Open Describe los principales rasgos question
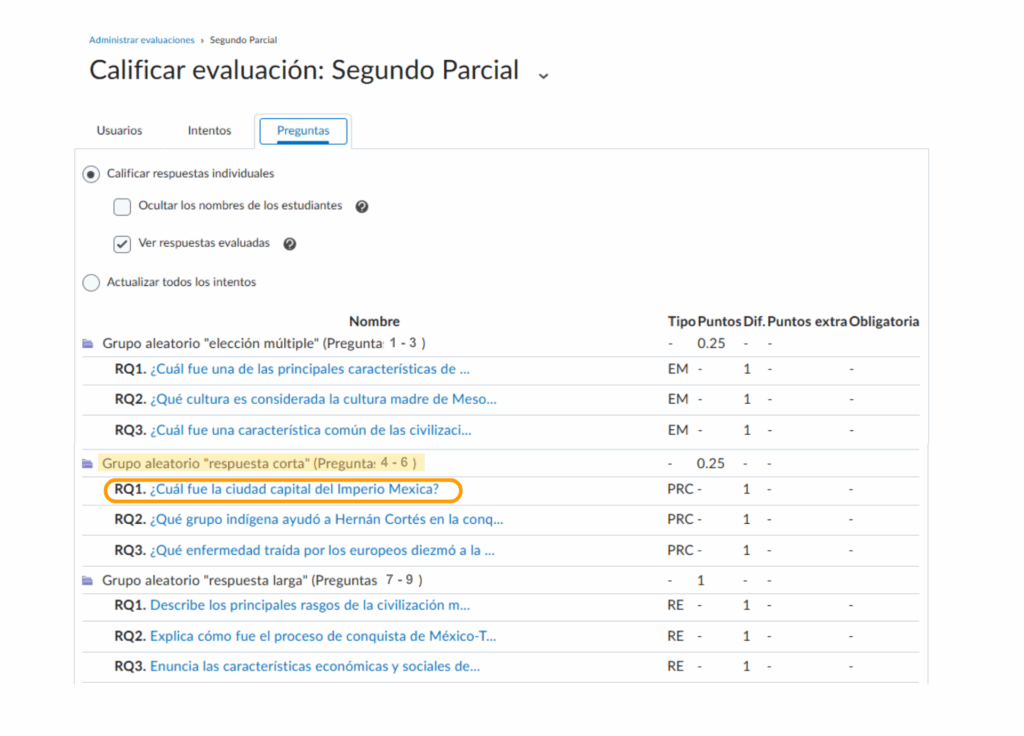1024x736 pixels. 310,605
